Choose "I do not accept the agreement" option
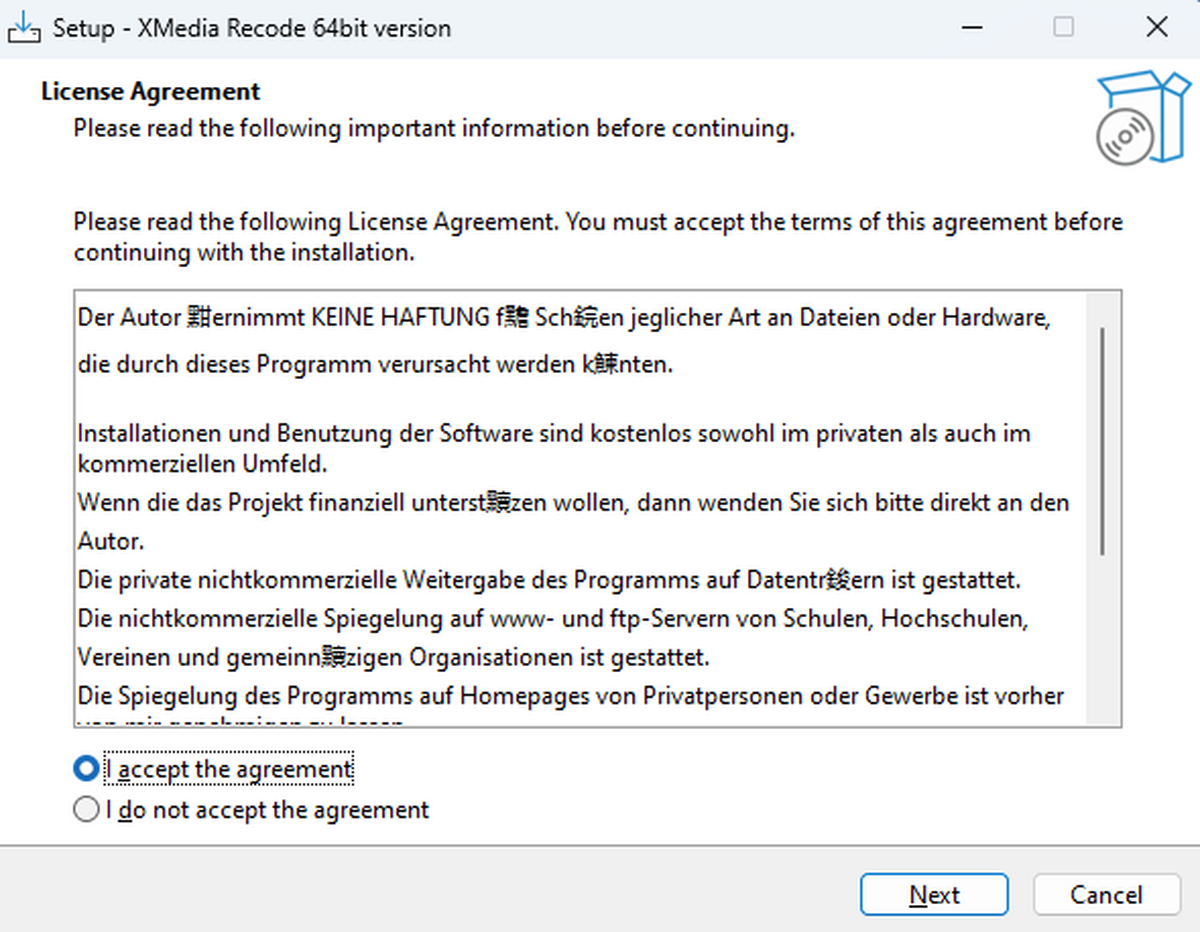Screen dimensions: 1200x932 (x=87, y=809)
